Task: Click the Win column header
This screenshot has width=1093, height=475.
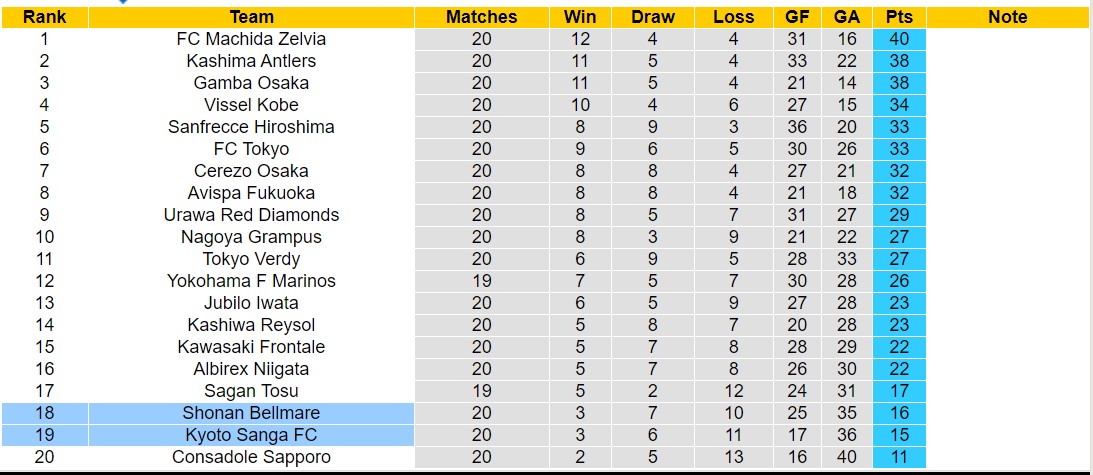Action: click(x=580, y=17)
